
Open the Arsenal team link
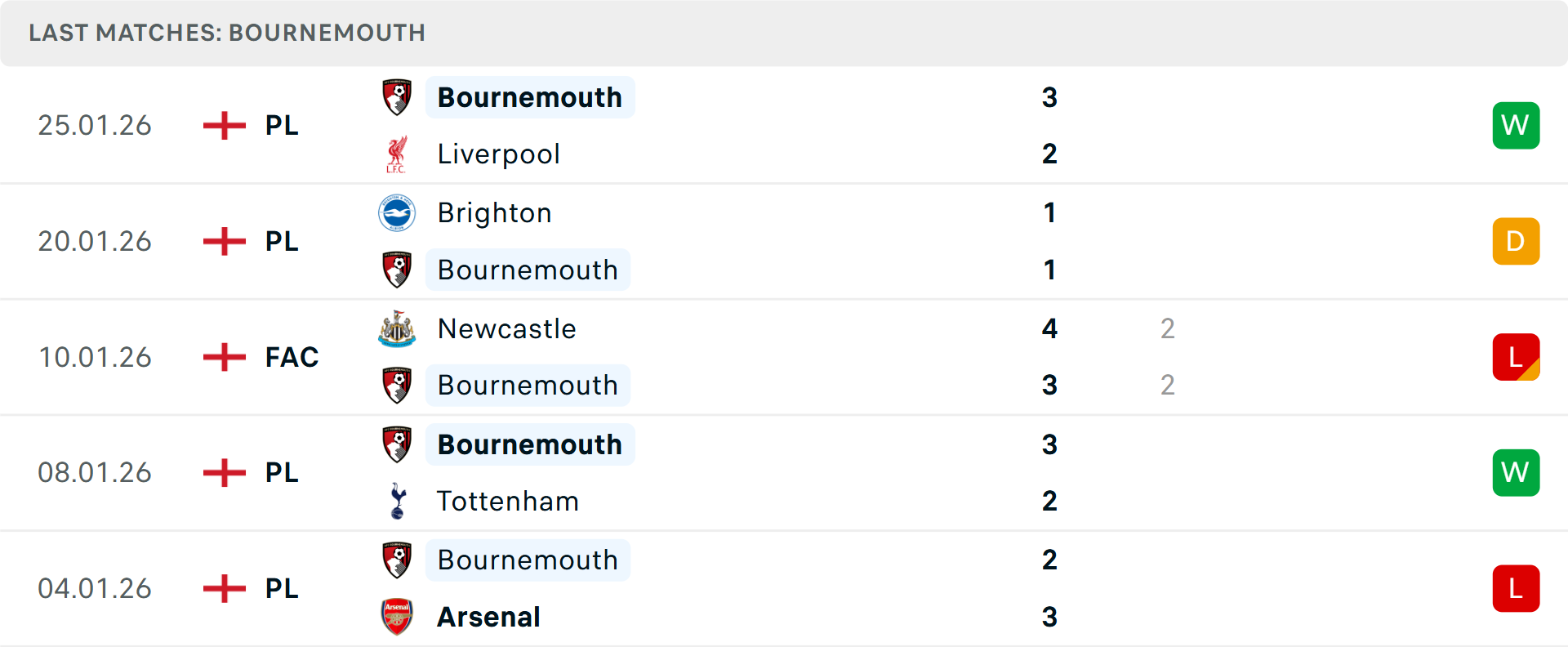pyautogui.click(x=488, y=617)
